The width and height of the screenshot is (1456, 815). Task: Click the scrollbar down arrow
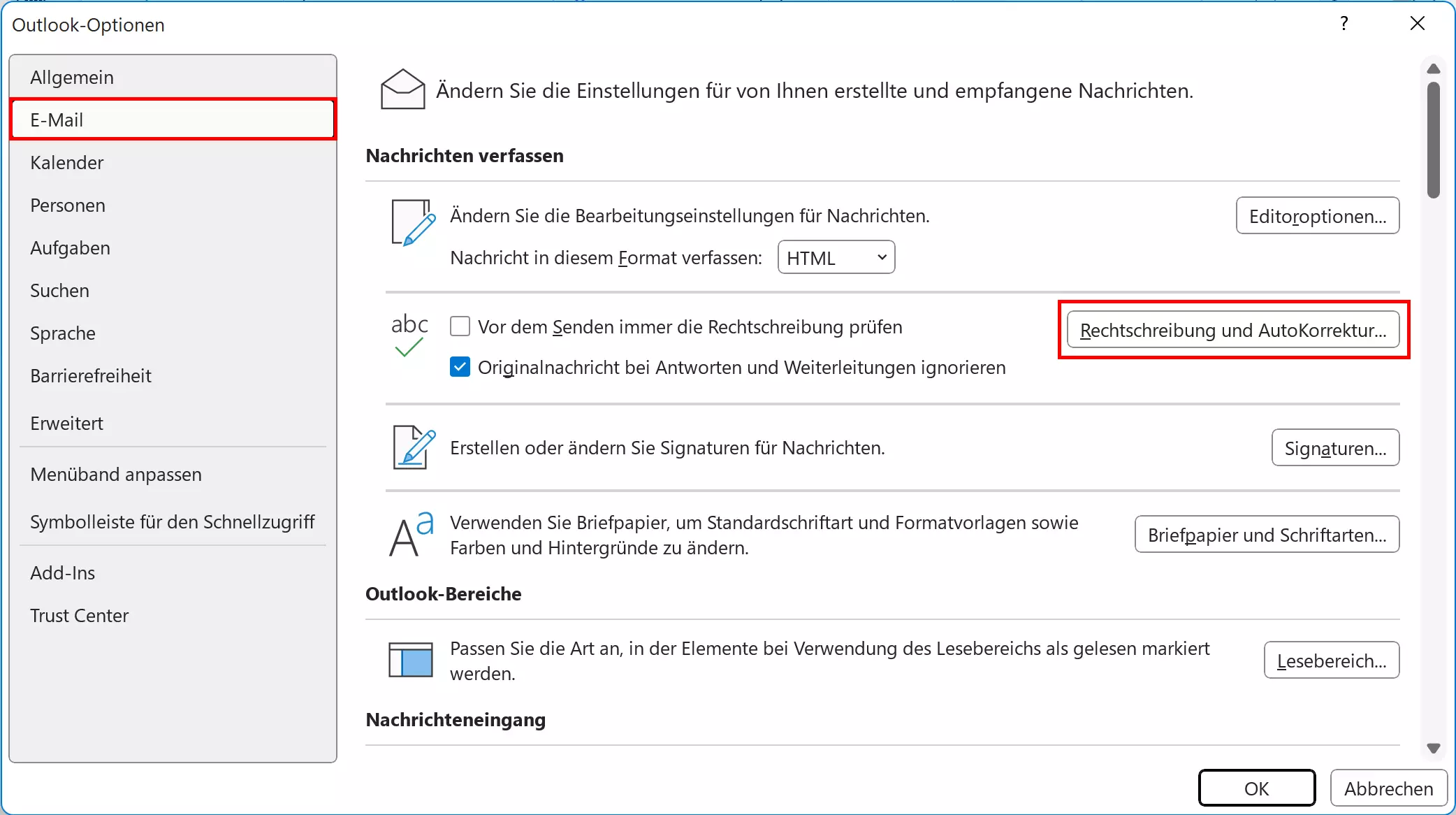click(x=1434, y=748)
